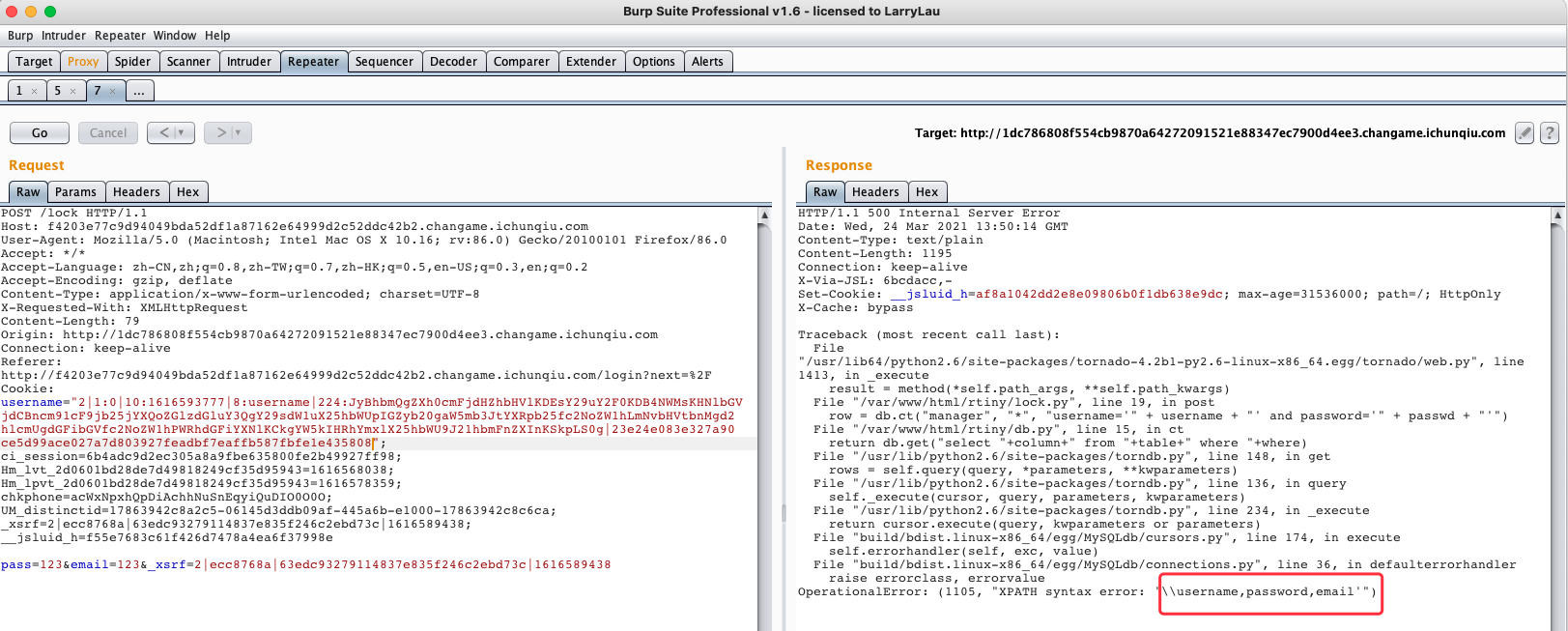
Task: Open the Burp menu
Action: (20, 35)
